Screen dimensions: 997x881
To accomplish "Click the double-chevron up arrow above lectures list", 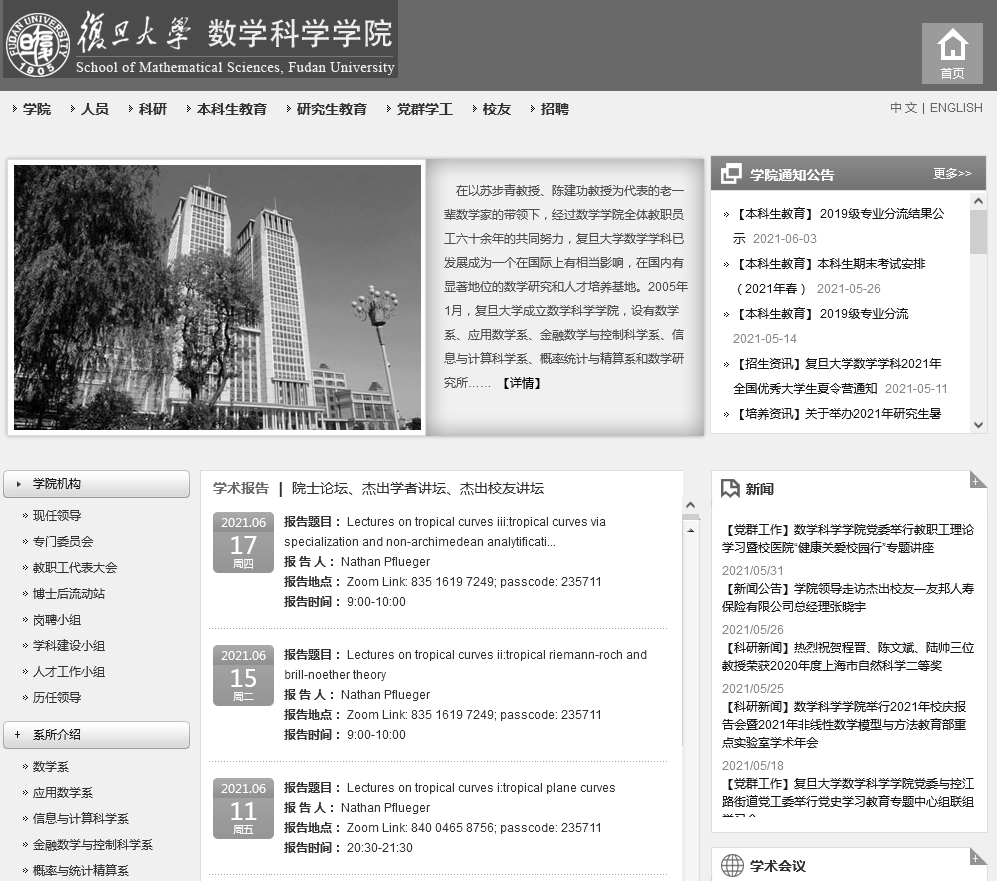I will click(x=691, y=505).
